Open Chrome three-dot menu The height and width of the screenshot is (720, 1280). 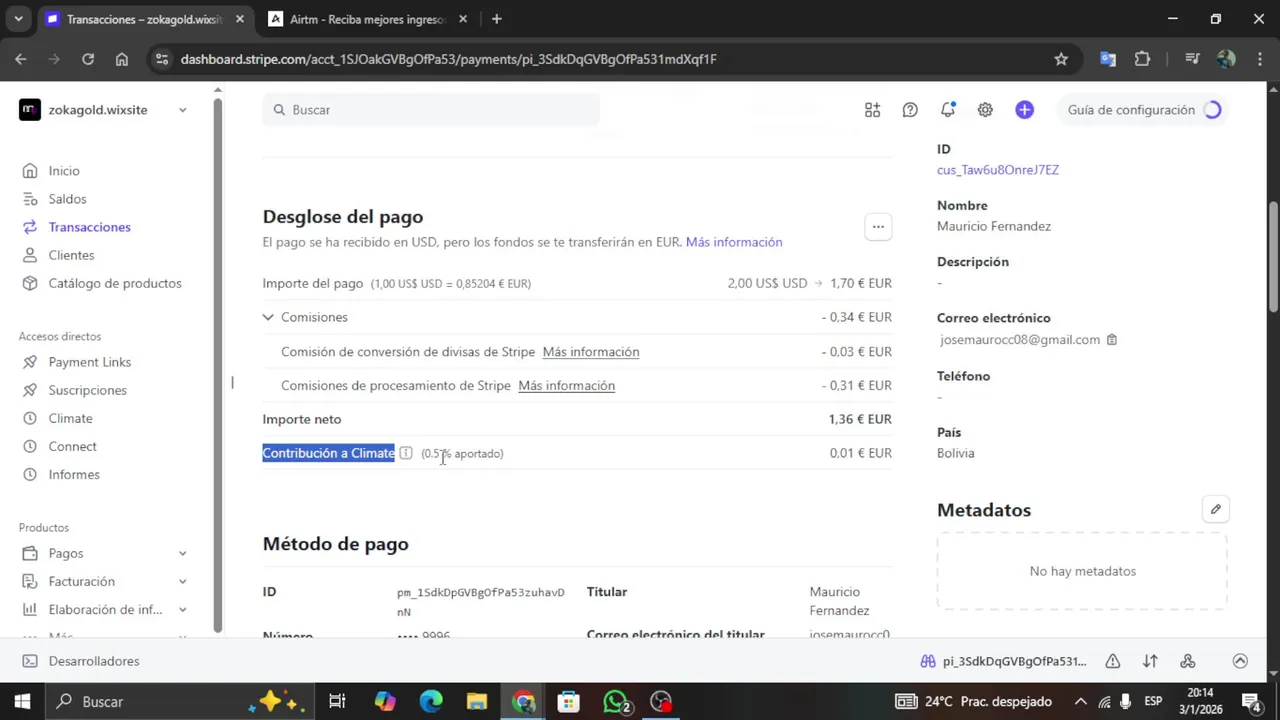click(1258, 59)
